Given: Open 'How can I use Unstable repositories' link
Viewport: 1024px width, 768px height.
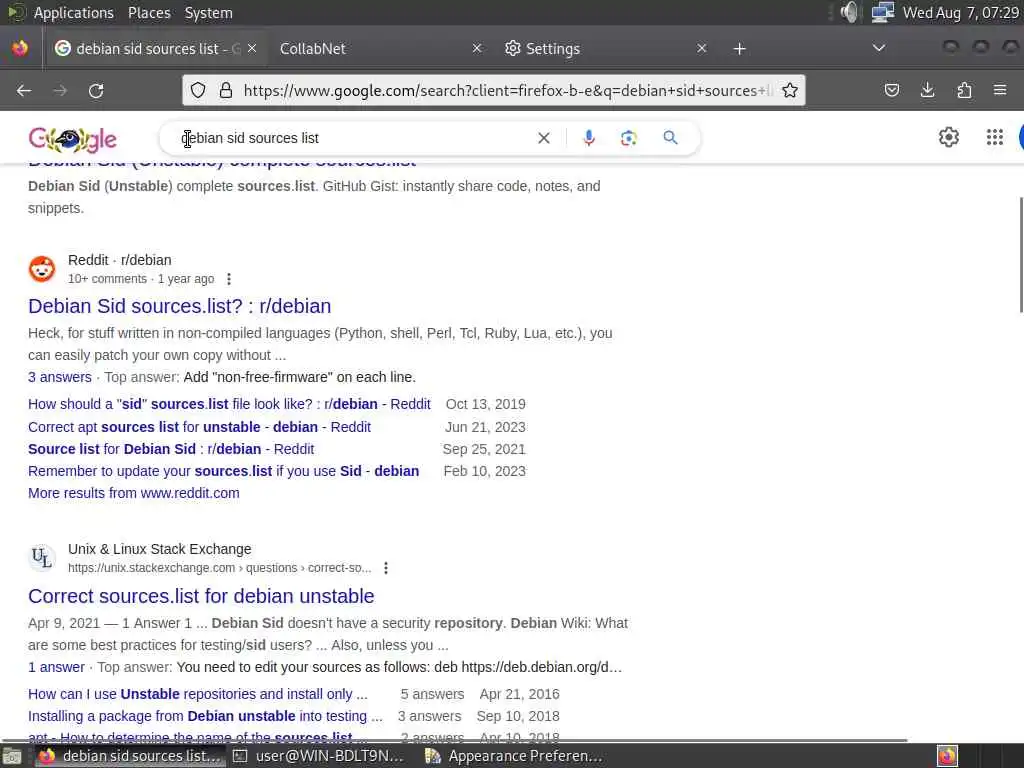Looking at the screenshot, I should tap(198, 694).
